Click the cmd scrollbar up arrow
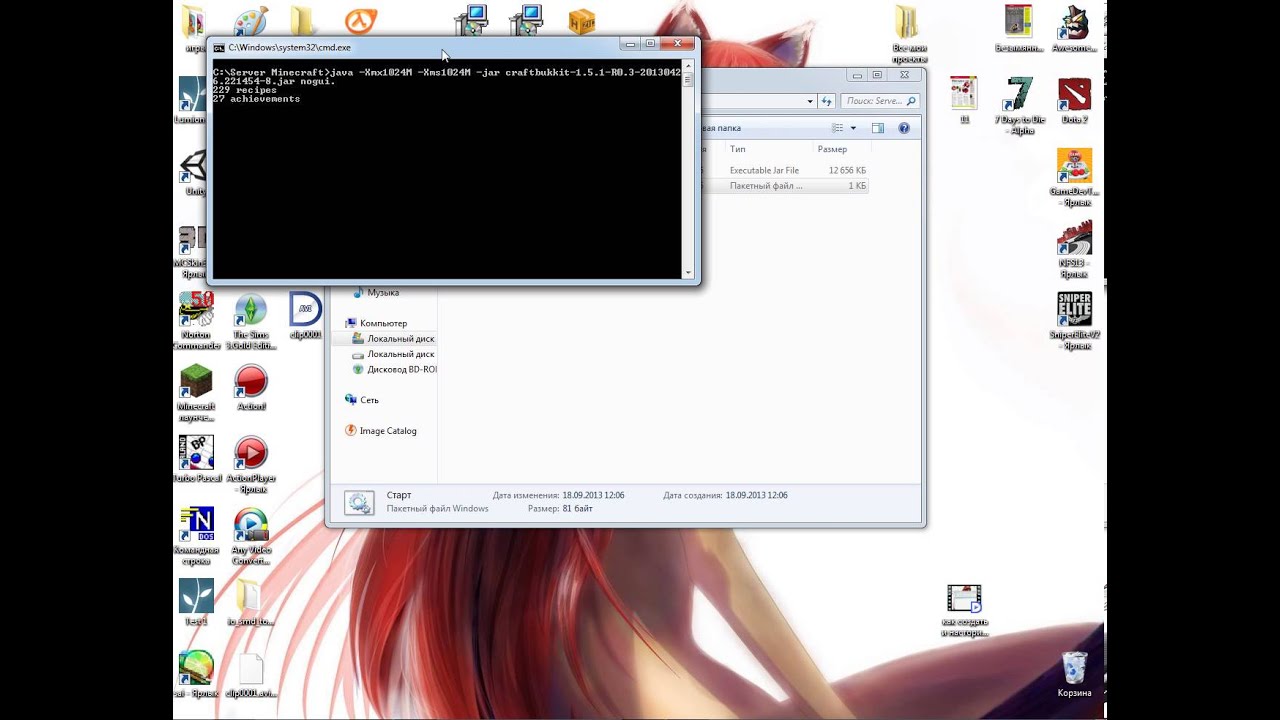This screenshot has width=1280, height=720. click(688, 68)
